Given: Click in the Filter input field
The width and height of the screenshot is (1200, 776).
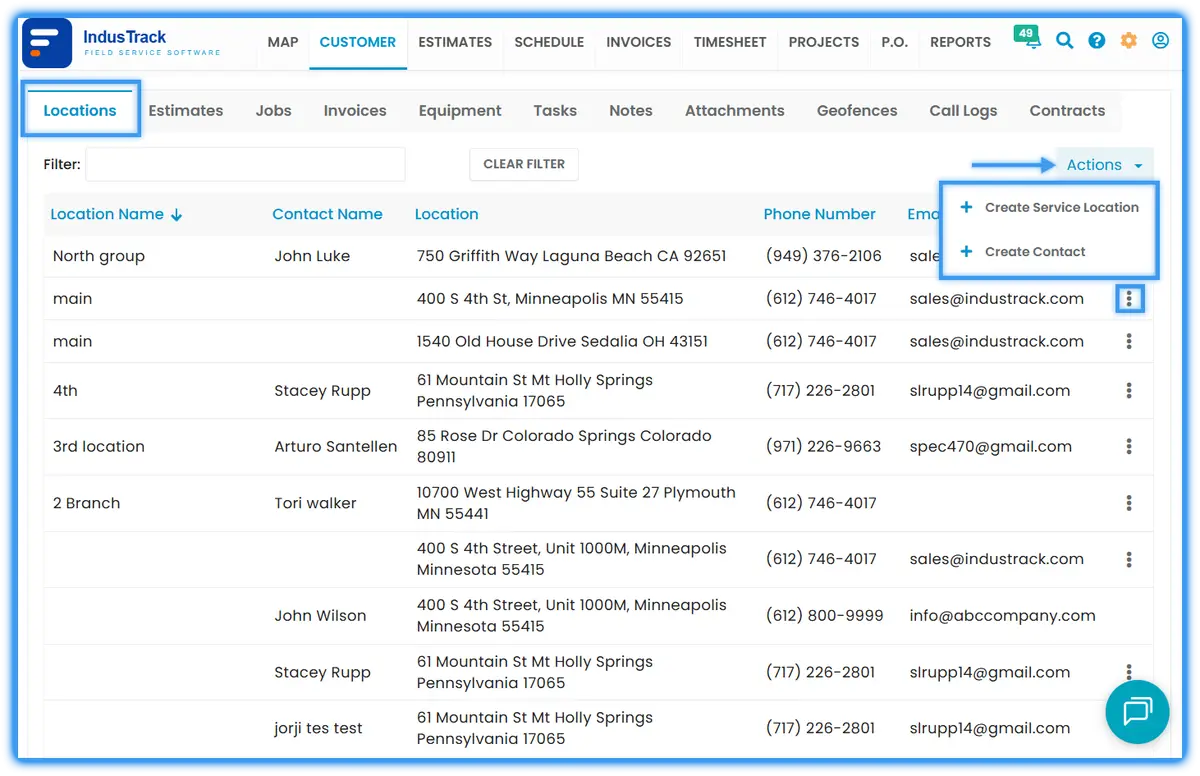Looking at the screenshot, I should pyautogui.click(x=245, y=164).
